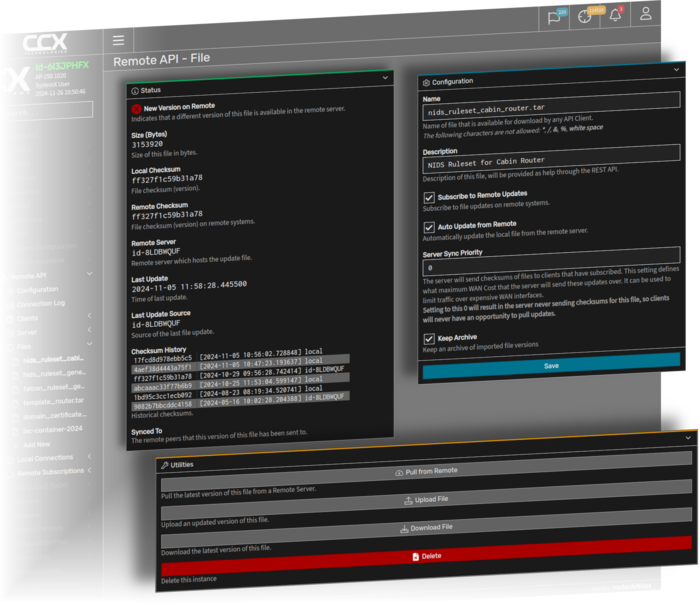Click the Name input field
This screenshot has width=700, height=605.
[x=551, y=106]
